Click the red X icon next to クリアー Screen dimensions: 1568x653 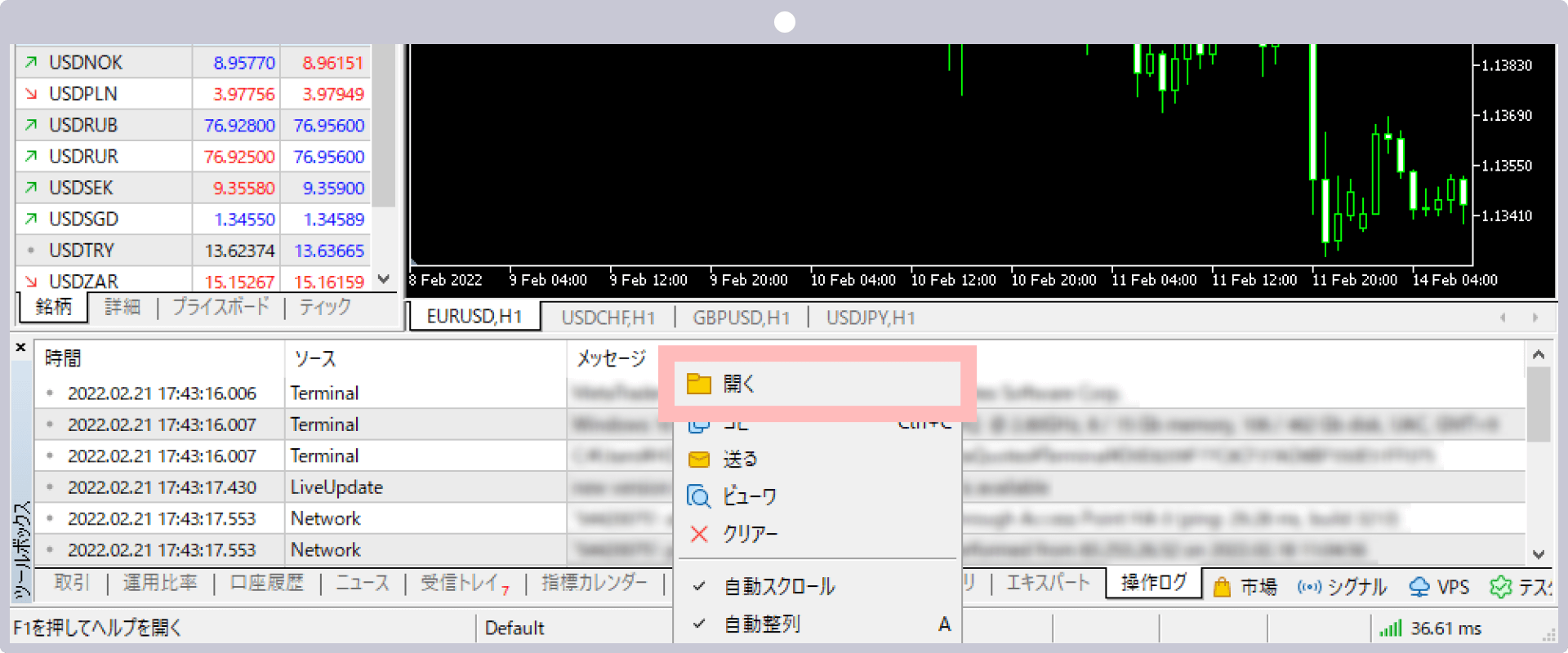click(x=699, y=534)
